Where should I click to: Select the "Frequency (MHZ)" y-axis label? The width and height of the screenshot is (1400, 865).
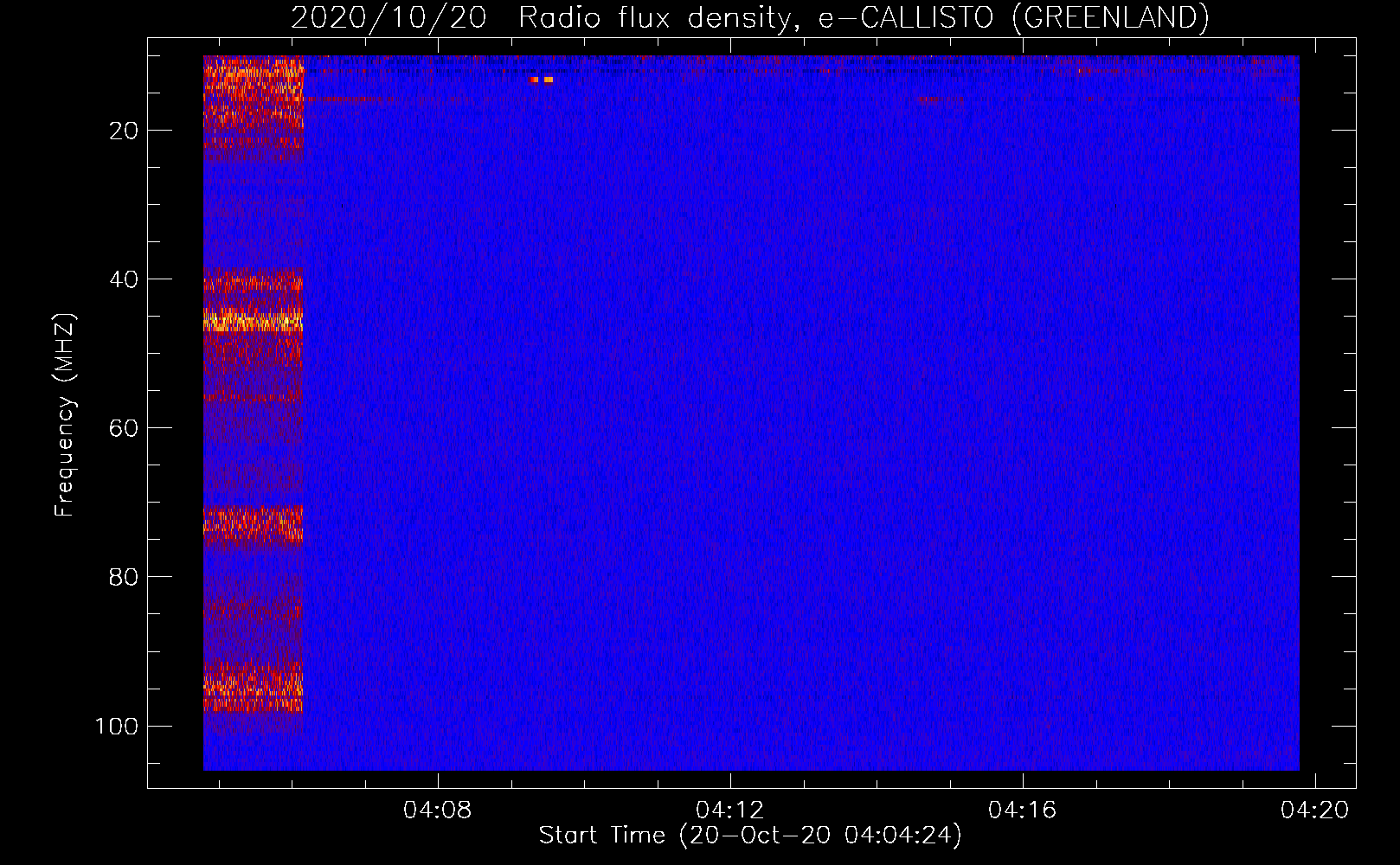point(65,415)
